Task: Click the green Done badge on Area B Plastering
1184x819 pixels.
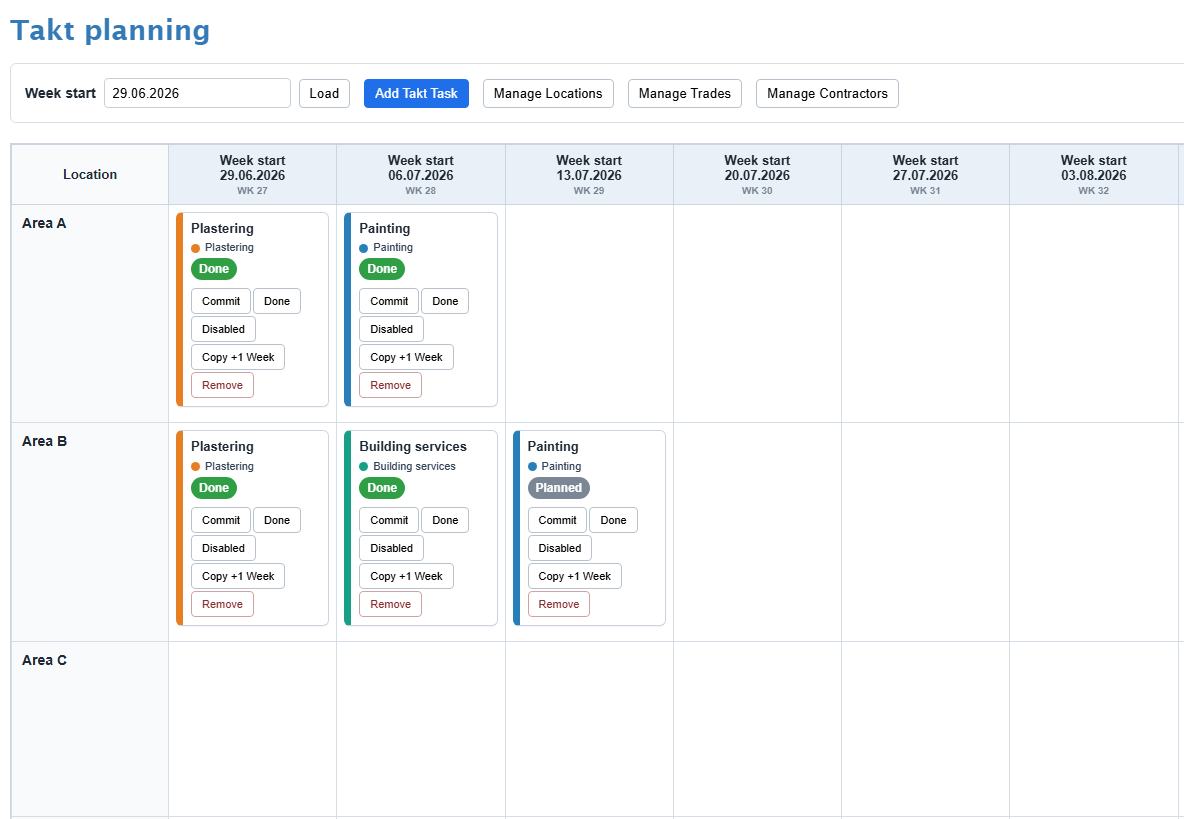Action: 214,488
